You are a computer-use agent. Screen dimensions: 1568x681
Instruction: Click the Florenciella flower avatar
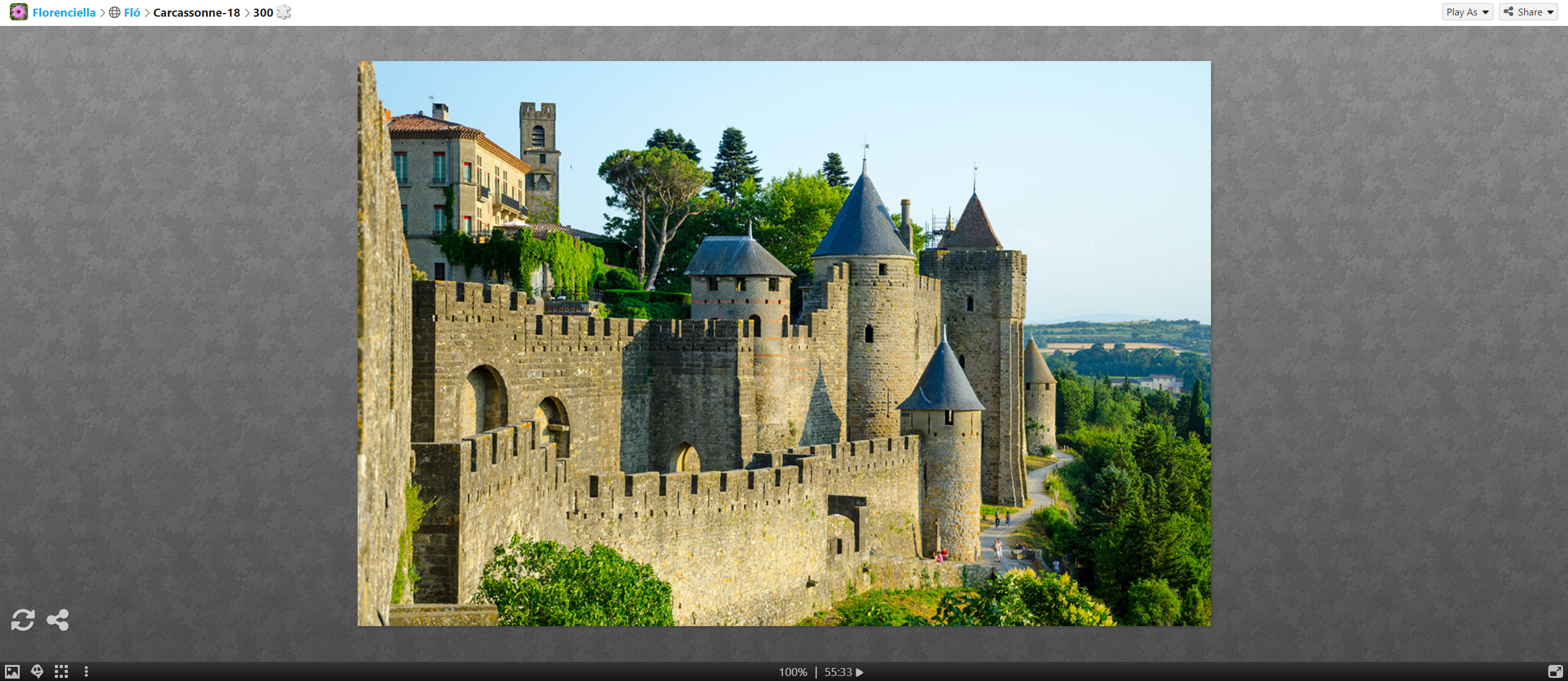click(x=18, y=12)
